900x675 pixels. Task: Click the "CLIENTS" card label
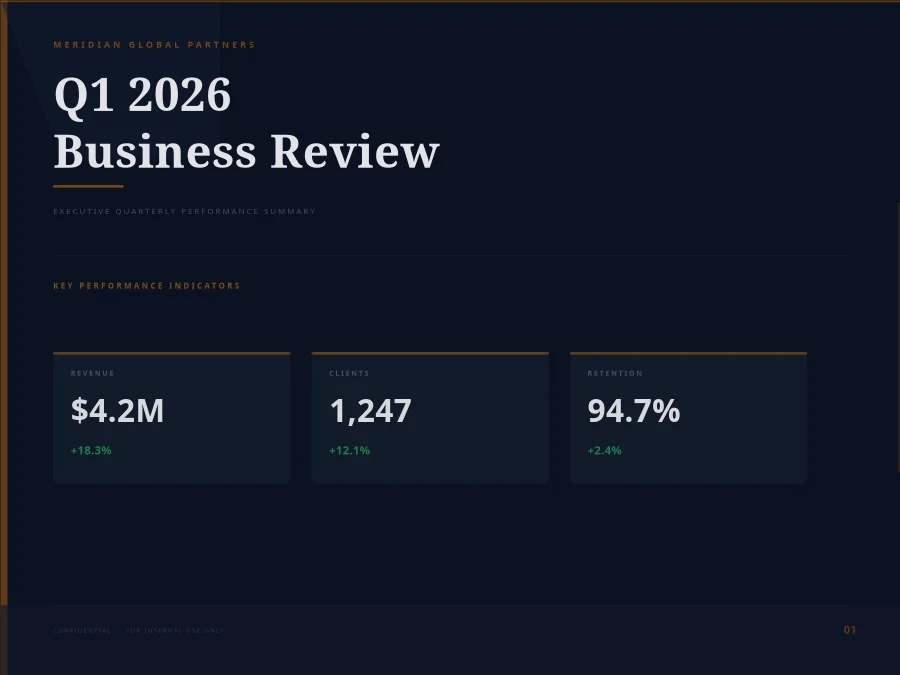pos(349,373)
